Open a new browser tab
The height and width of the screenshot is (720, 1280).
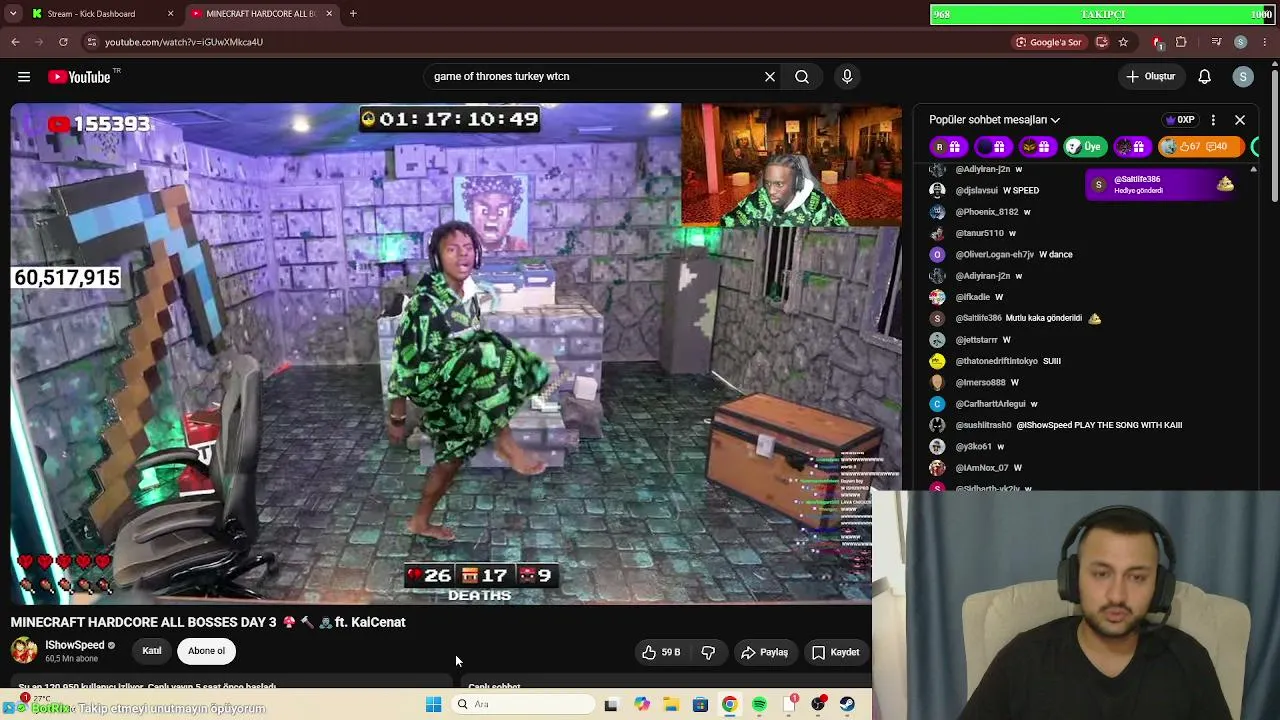click(353, 14)
